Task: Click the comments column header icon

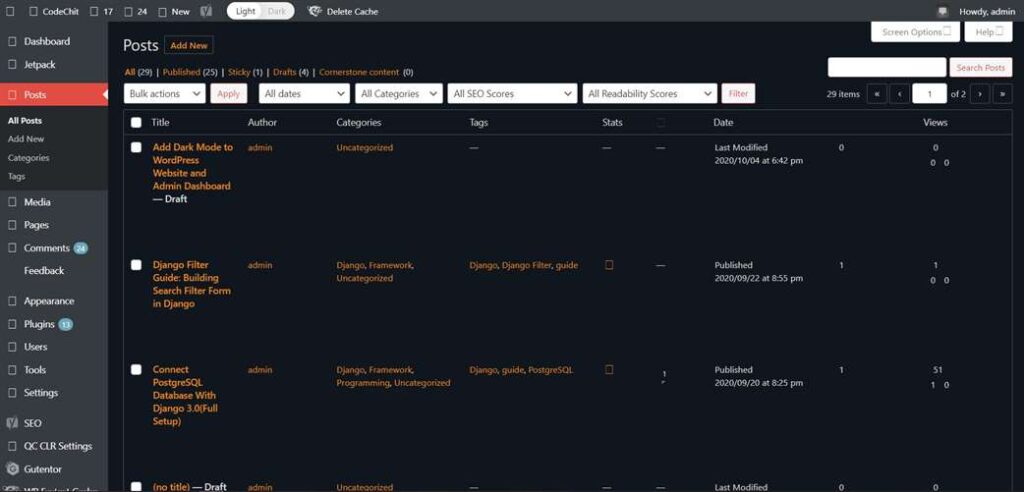Action: pyautogui.click(x=661, y=123)
